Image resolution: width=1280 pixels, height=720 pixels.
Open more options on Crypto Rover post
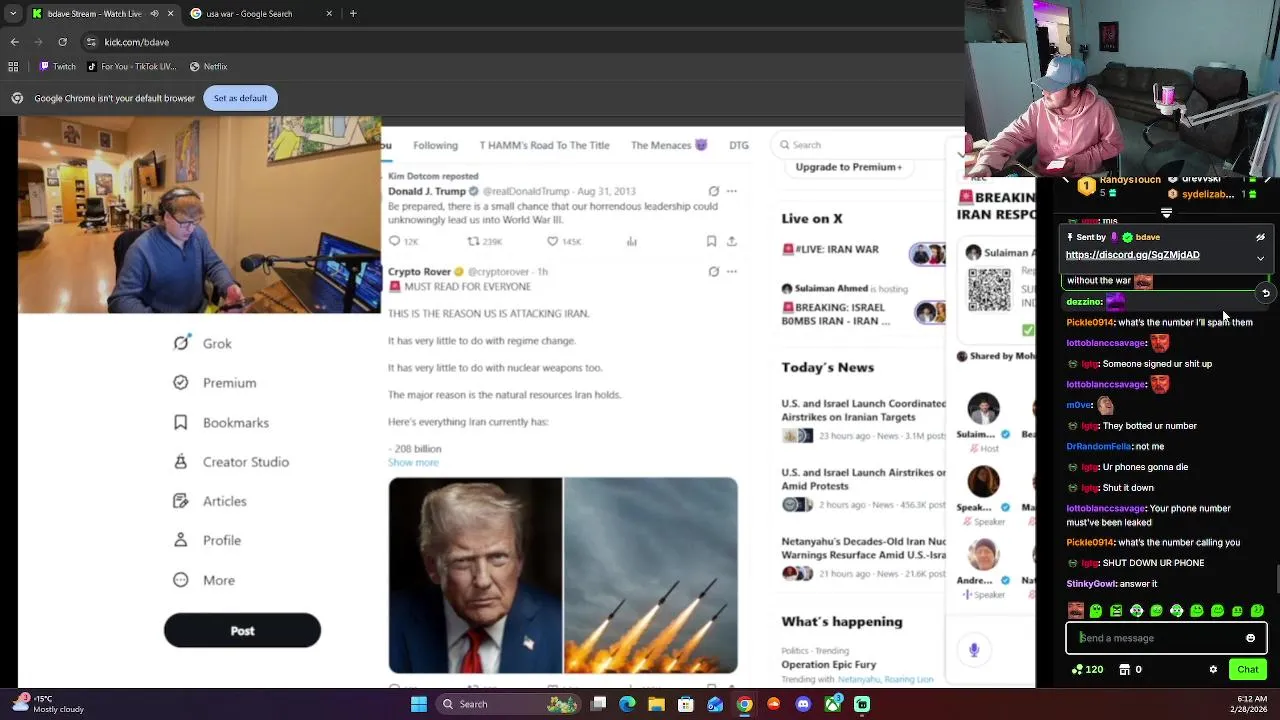732,271
